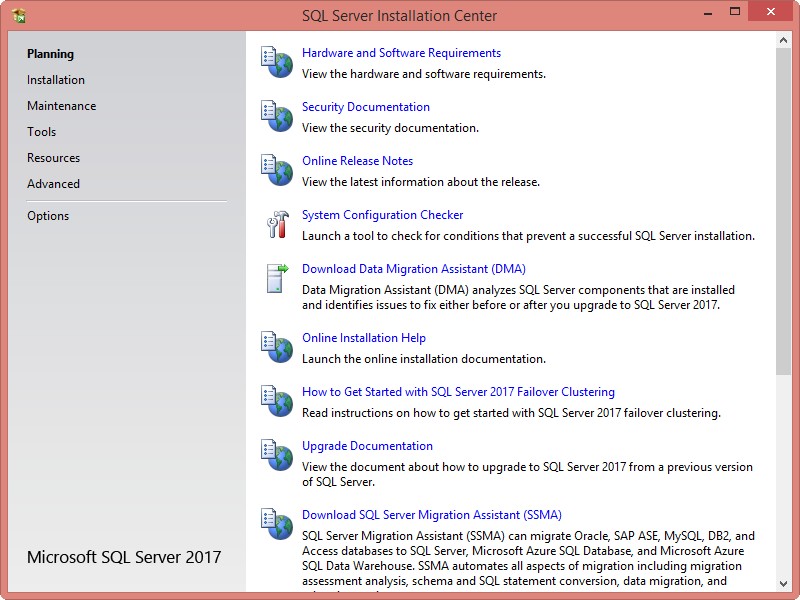Image resolution: width=800 pixels, height=600 pixels.
Task: Click the "Microsoft SQL Server 2017" label
Action: 124,557
